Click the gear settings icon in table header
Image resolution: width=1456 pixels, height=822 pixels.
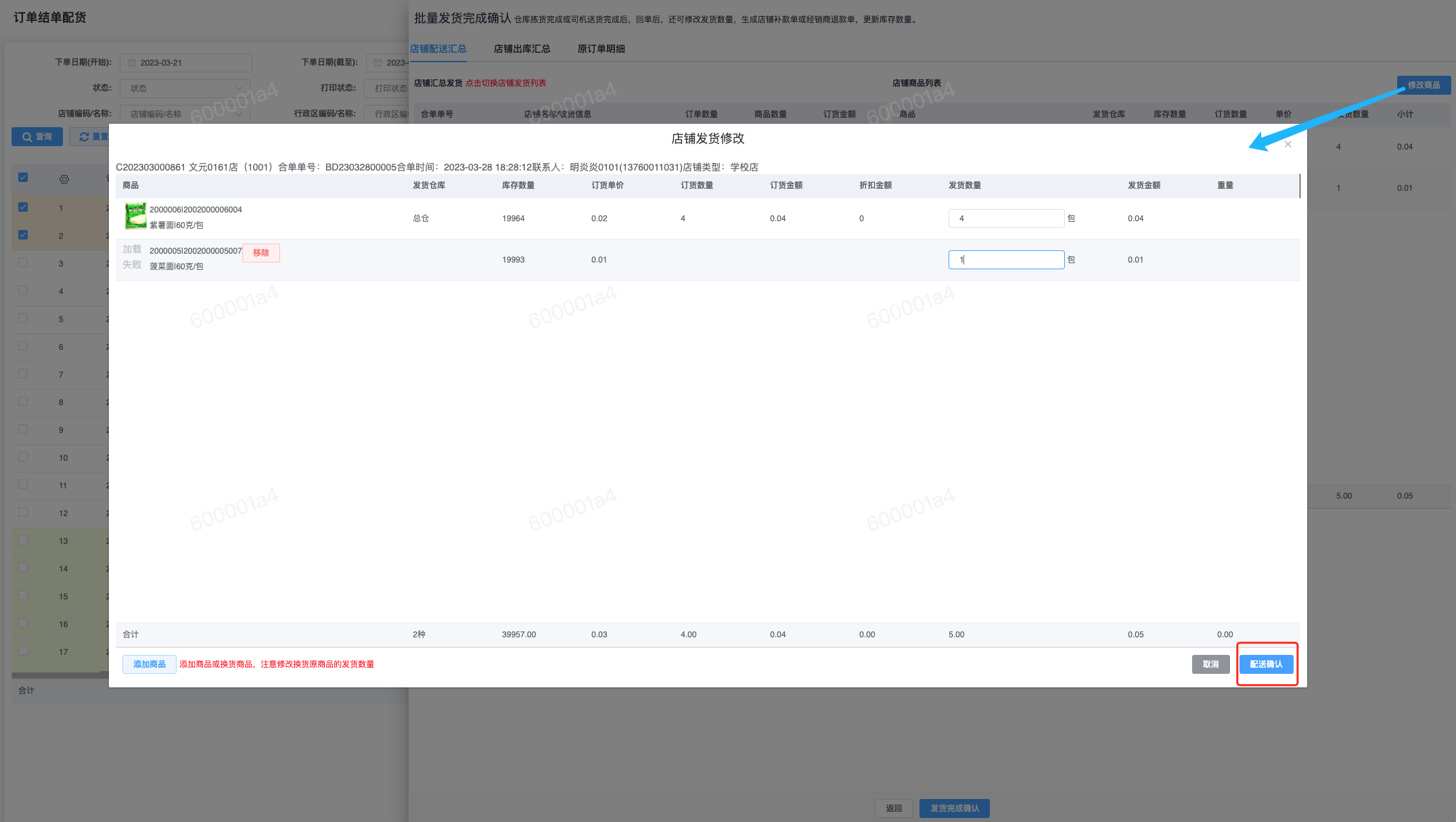pos(64,179)
